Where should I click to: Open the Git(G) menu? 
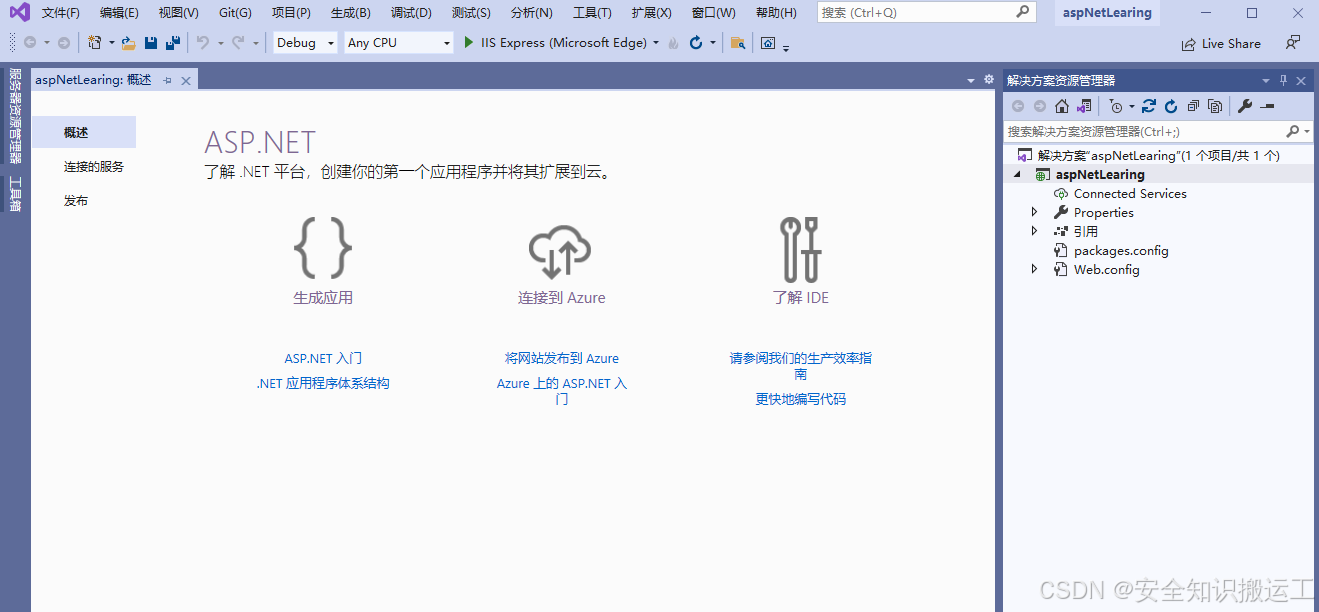235,13
